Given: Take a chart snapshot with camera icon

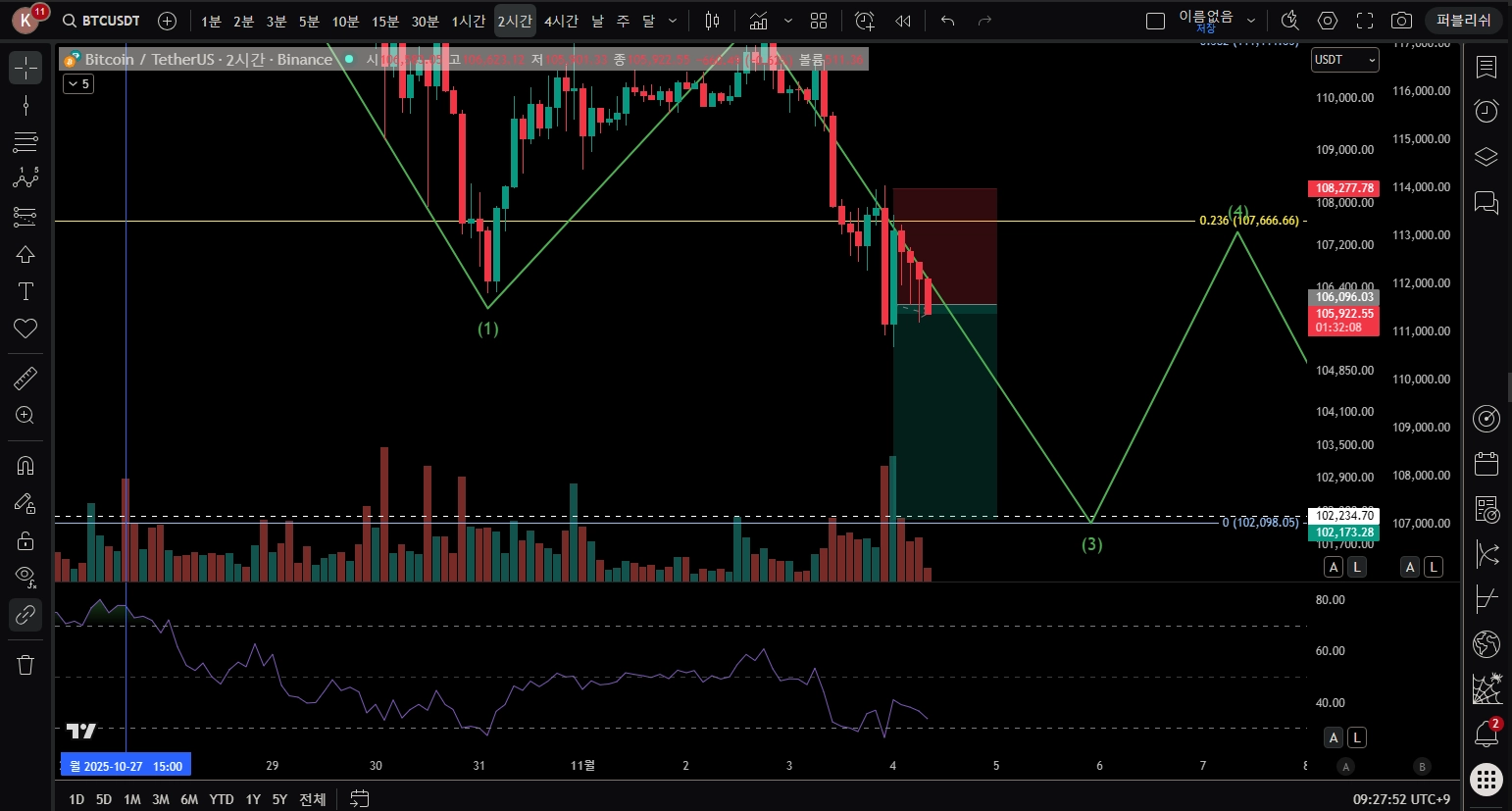Looking at the screenshot, I should (1401, 21).
